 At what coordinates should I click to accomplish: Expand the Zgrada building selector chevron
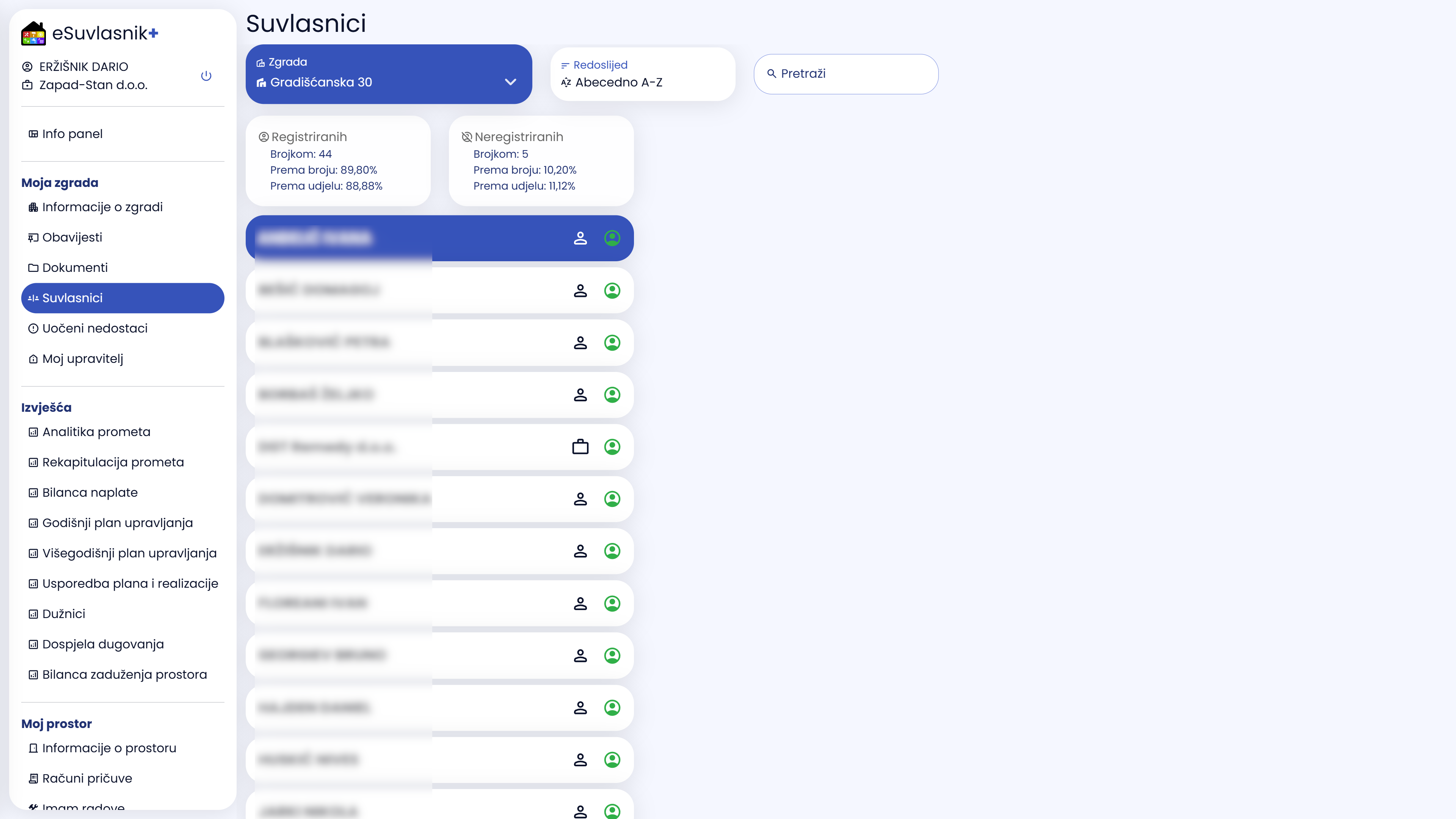510,82
